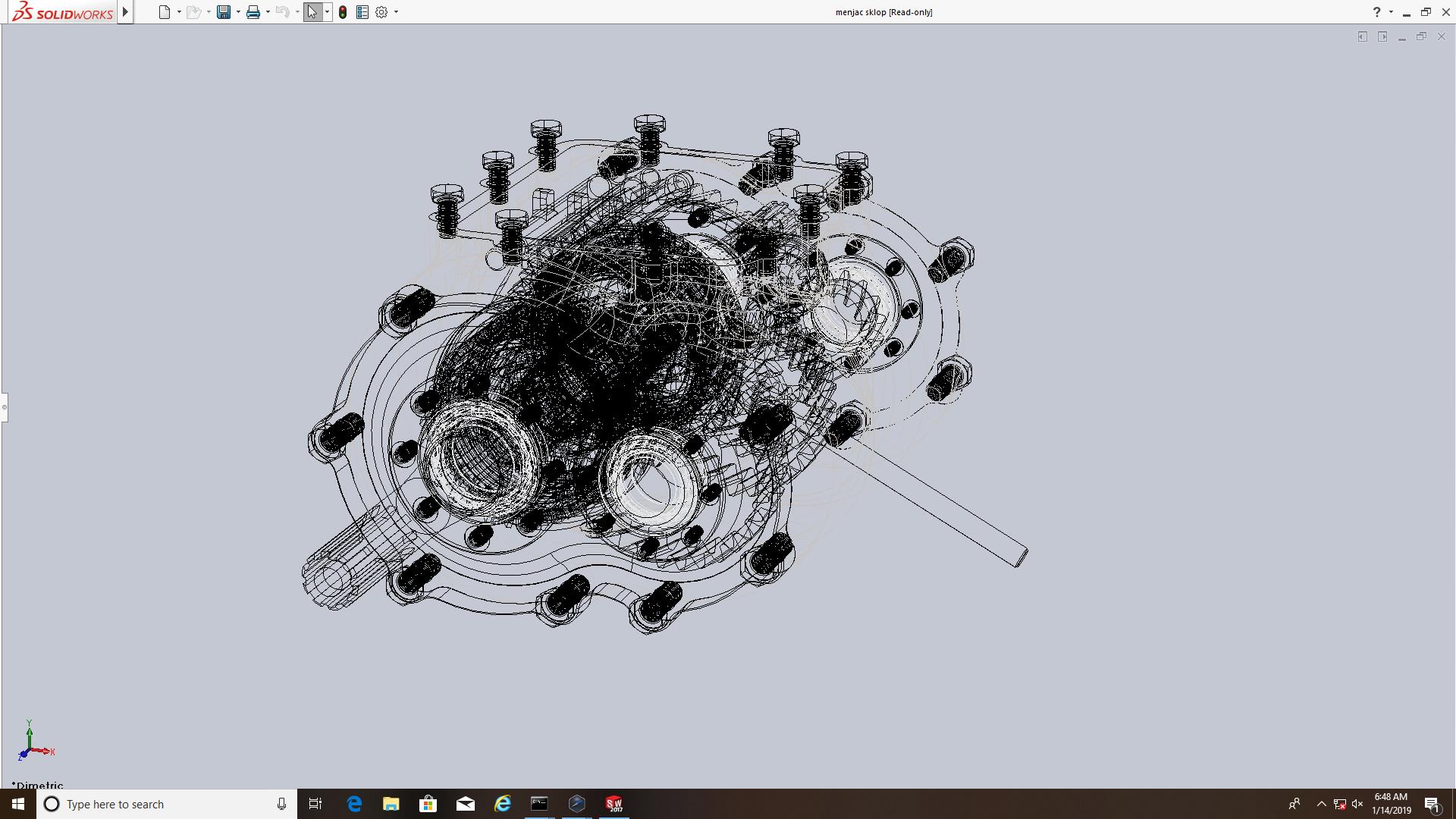Toggle the Select cursor tool
This screenshot has height=819, width=1456.
pyautogui.click(x=312, y=12)
